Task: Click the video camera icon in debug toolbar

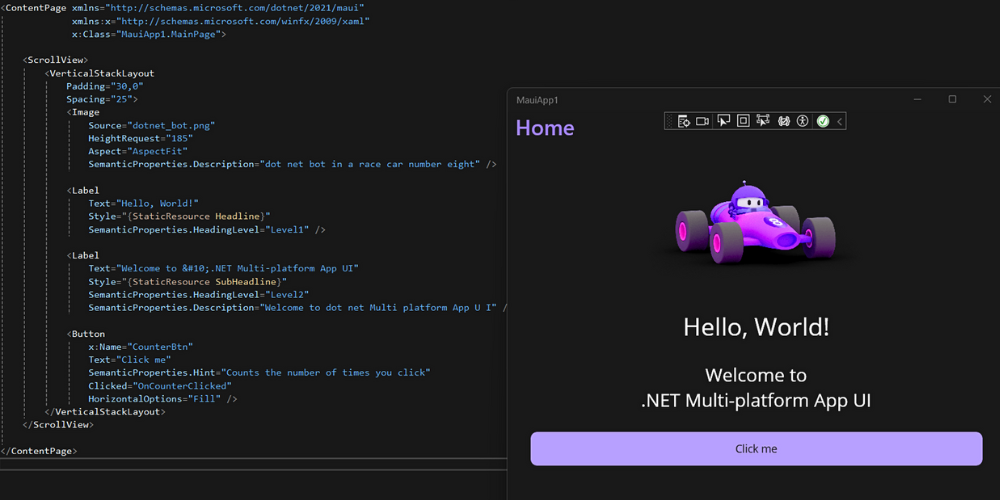Action: [703, 121]
